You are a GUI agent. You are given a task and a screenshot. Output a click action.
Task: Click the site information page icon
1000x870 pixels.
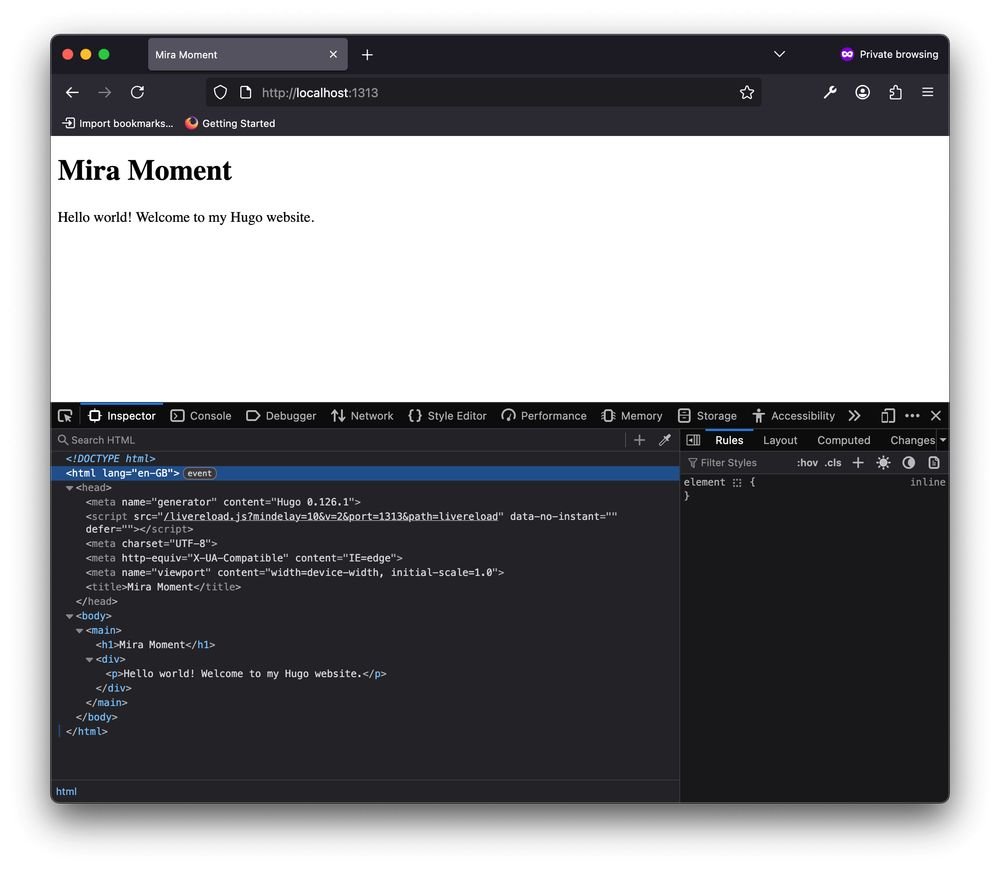click(x=246, y=92)
